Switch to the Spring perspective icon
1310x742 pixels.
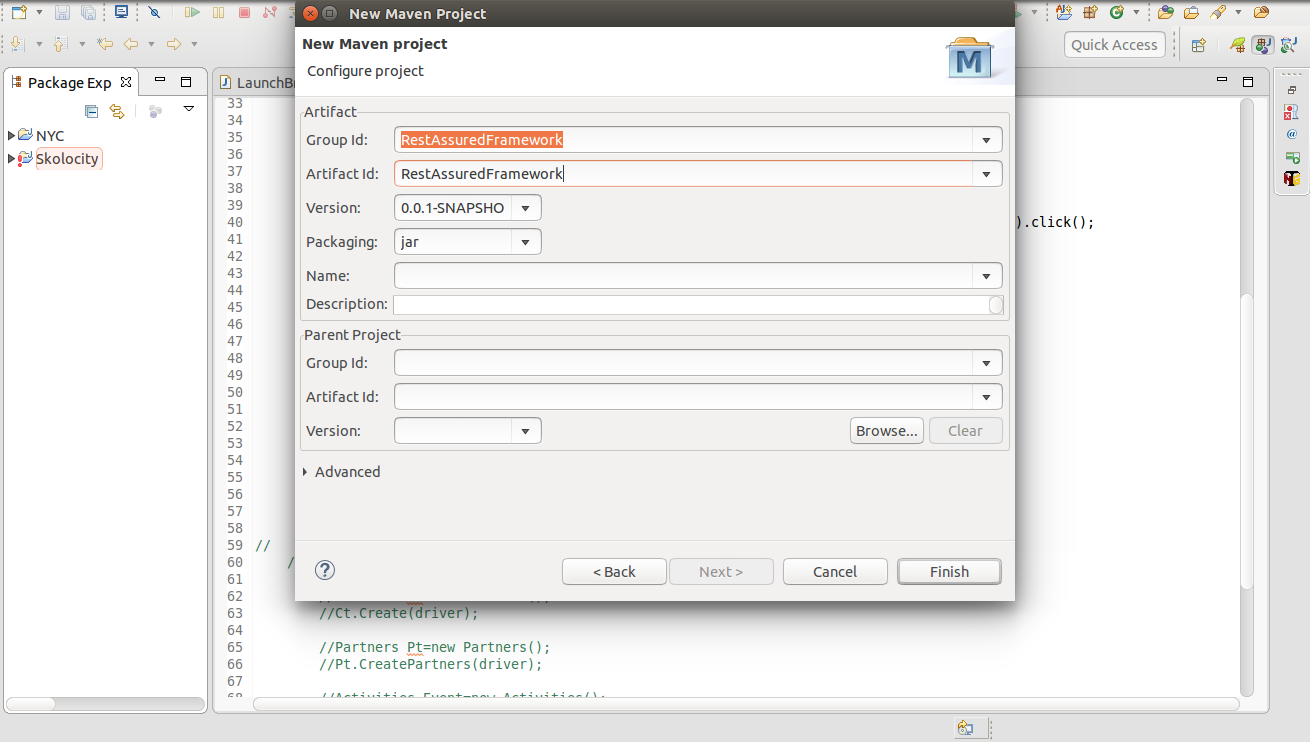[1238, 44]
